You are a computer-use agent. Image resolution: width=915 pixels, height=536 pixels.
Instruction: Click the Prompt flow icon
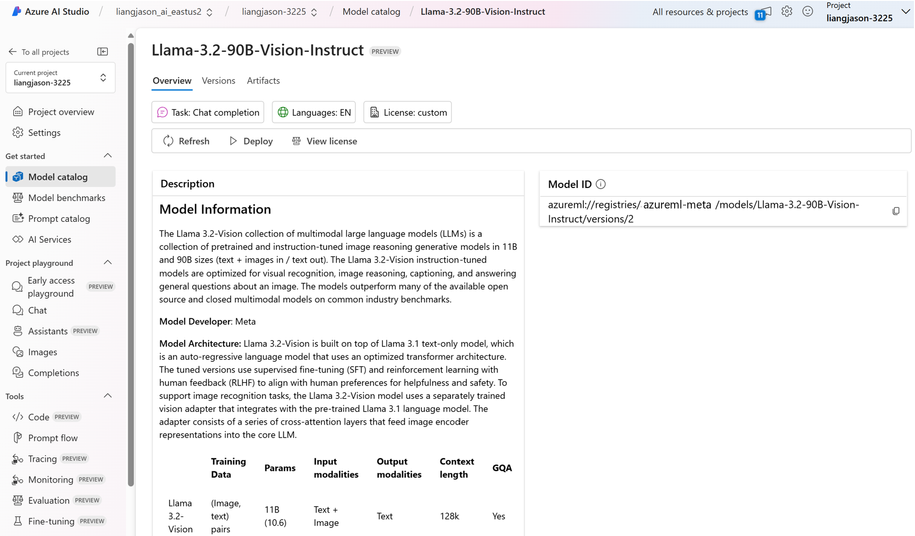(18, 437)
